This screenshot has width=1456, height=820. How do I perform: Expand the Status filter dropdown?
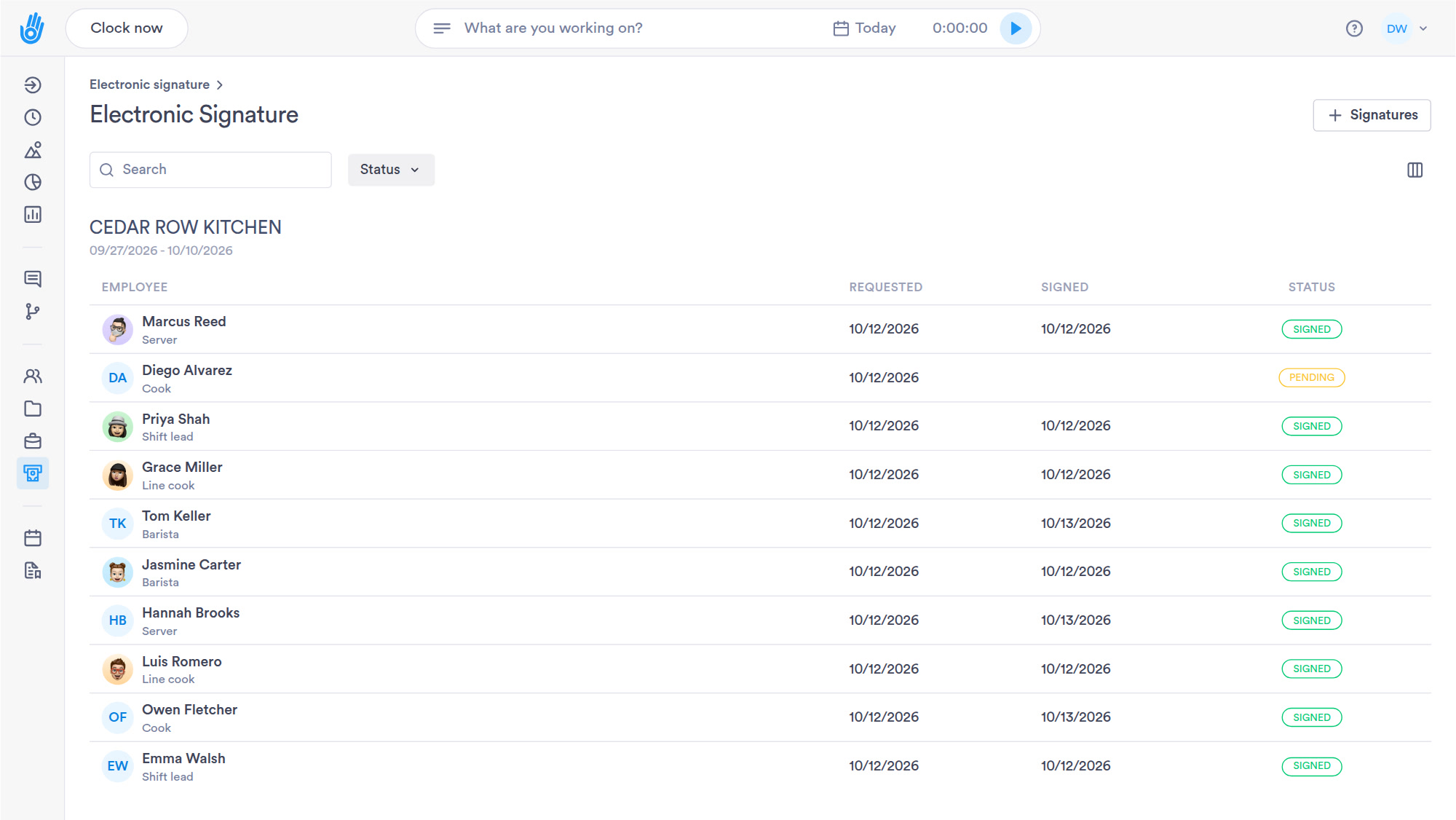click(391, 170)
